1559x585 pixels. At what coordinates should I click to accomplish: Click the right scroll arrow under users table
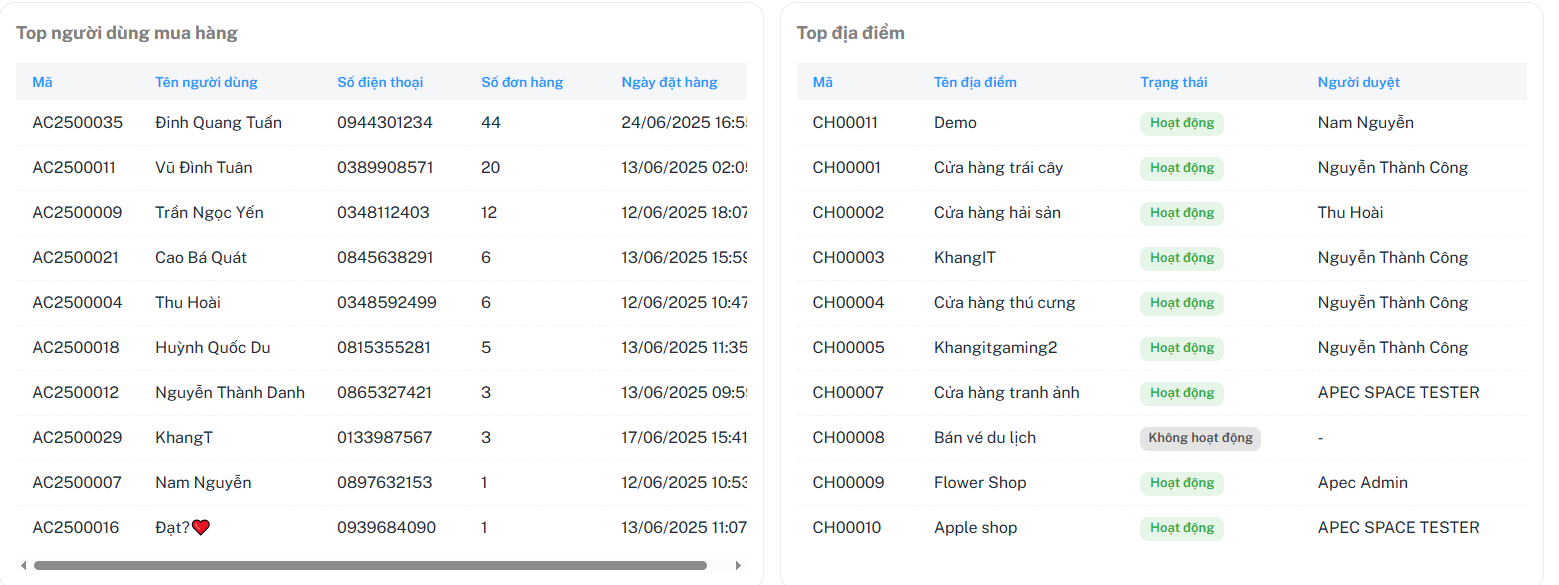[x=739, y=565]
